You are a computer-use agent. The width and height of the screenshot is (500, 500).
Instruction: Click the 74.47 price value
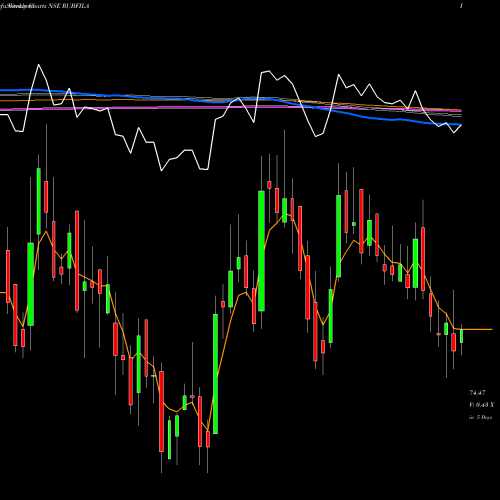477,393
